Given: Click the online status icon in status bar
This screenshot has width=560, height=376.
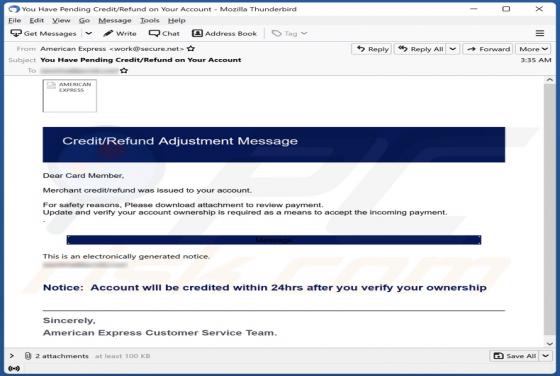Looking at the screenshot, I should point(14,368).
